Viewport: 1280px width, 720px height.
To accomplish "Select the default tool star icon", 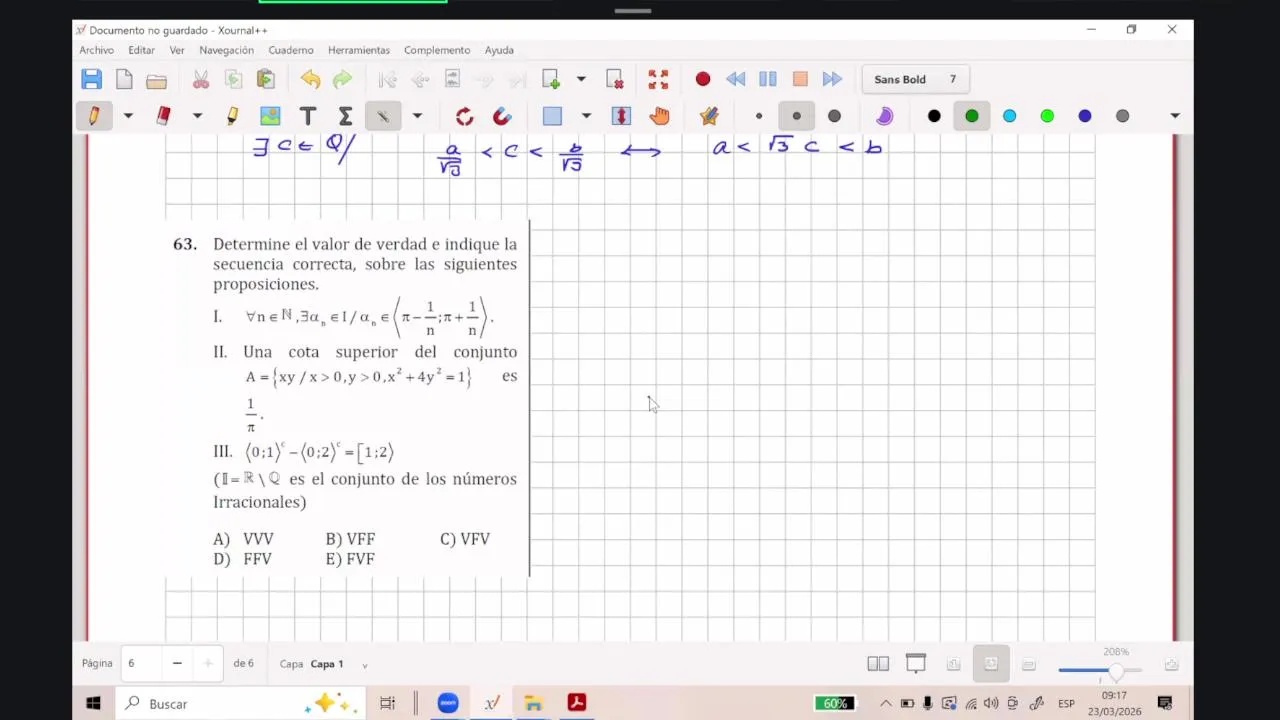I will (x=709, y=116).
